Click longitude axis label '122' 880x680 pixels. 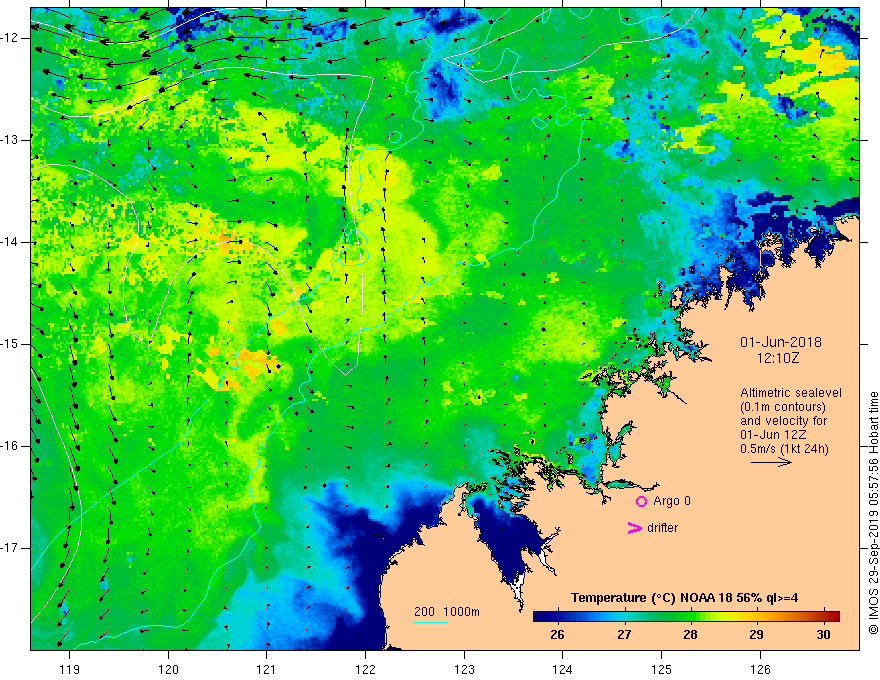365,669
